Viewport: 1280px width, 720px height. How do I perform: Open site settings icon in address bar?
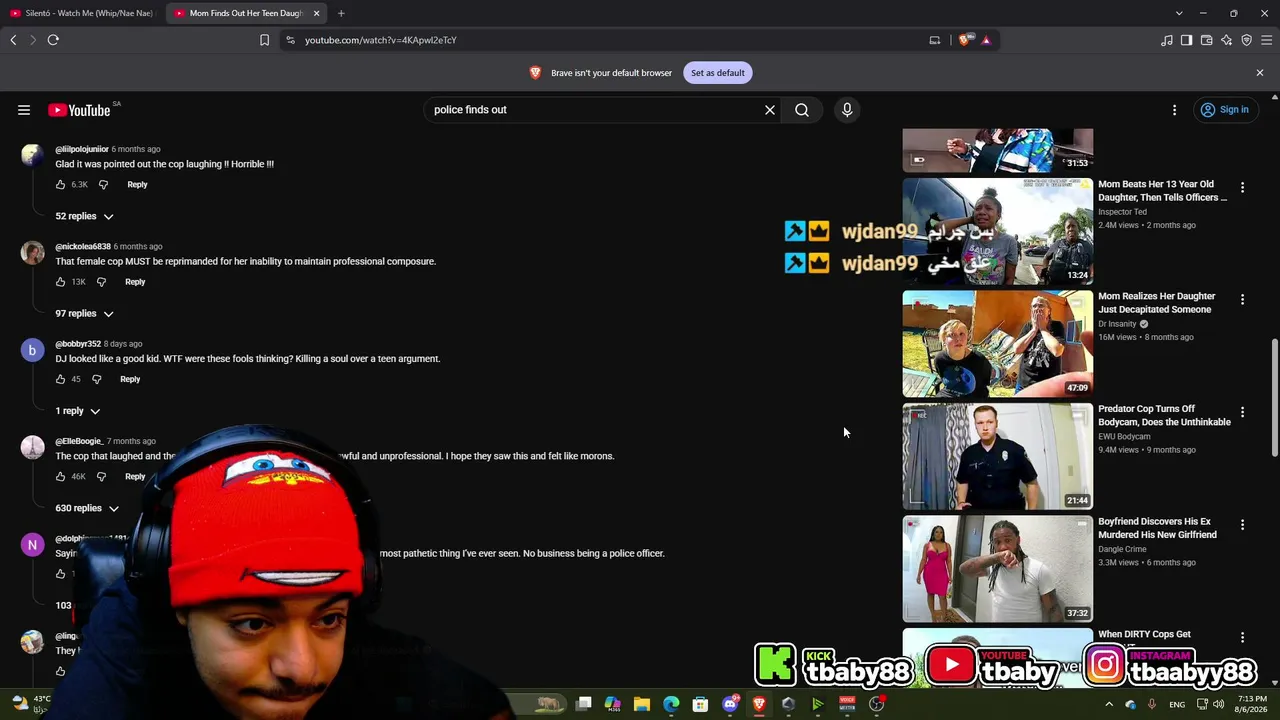point(290,40)
